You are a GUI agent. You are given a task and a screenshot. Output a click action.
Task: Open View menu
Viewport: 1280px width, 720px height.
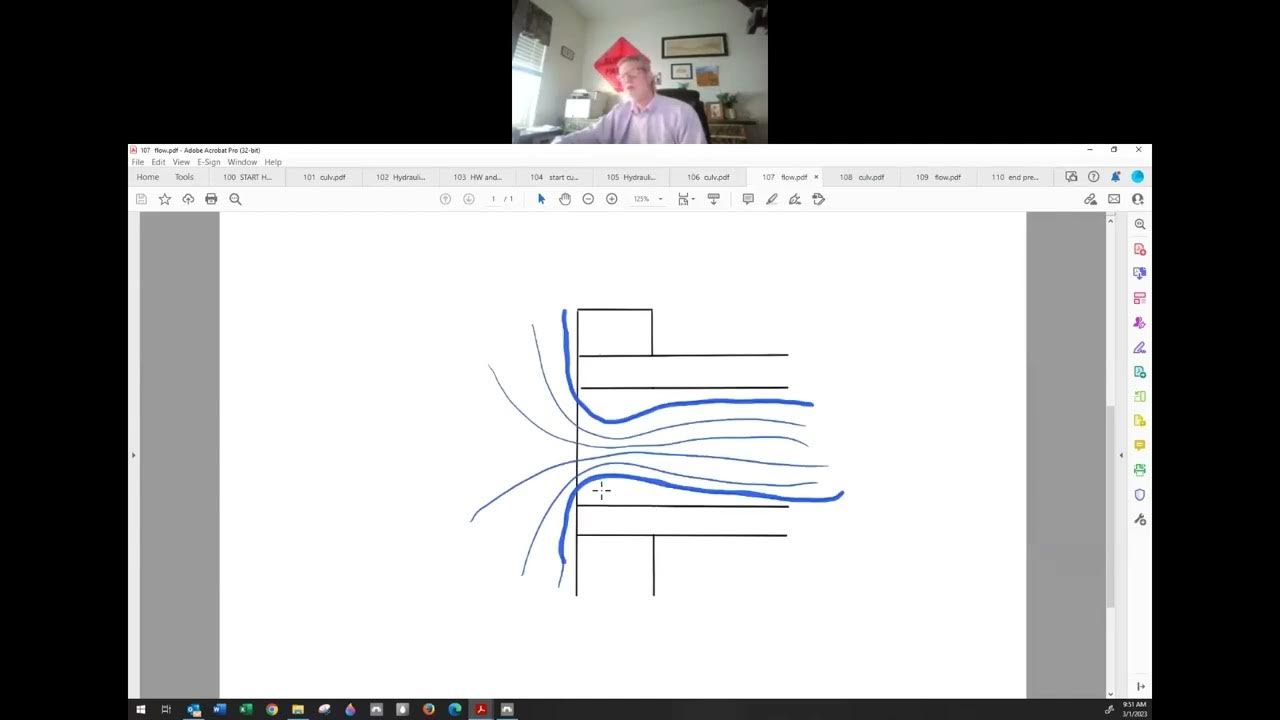(181, 162)
